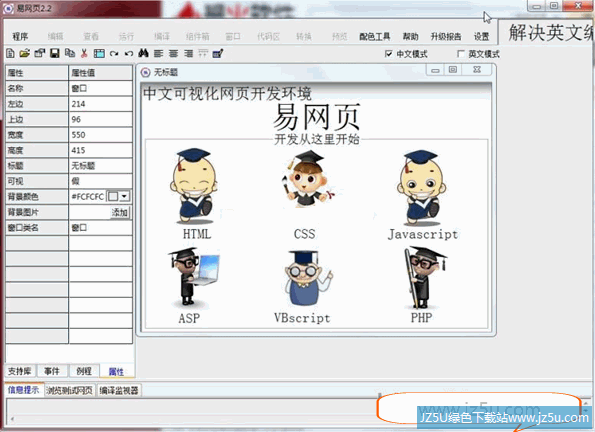The image size is (595, 432).
Task: Enable the 英文模式 checkbox
Action: click(x=461, y=54)
